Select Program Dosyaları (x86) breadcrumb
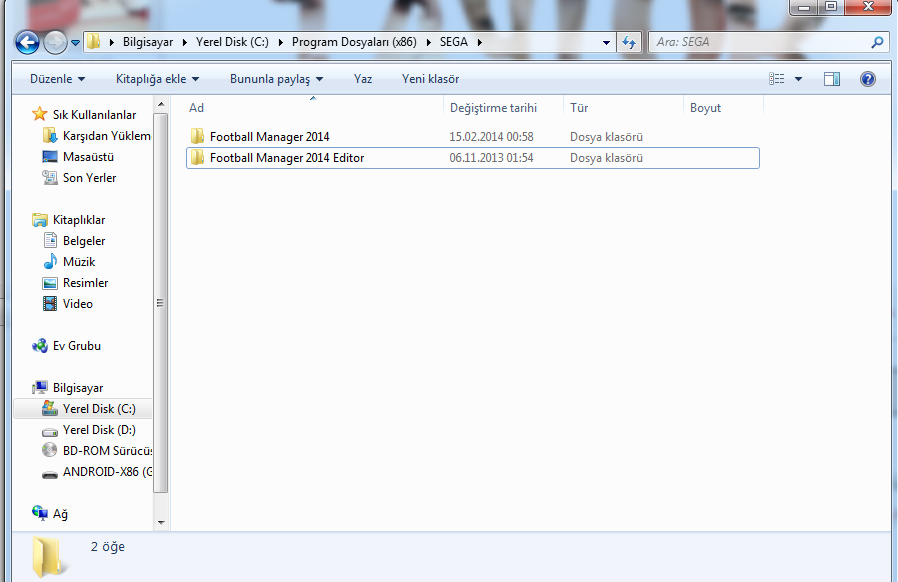Screen dimensions: 898x582 click(x=354, y=42)
